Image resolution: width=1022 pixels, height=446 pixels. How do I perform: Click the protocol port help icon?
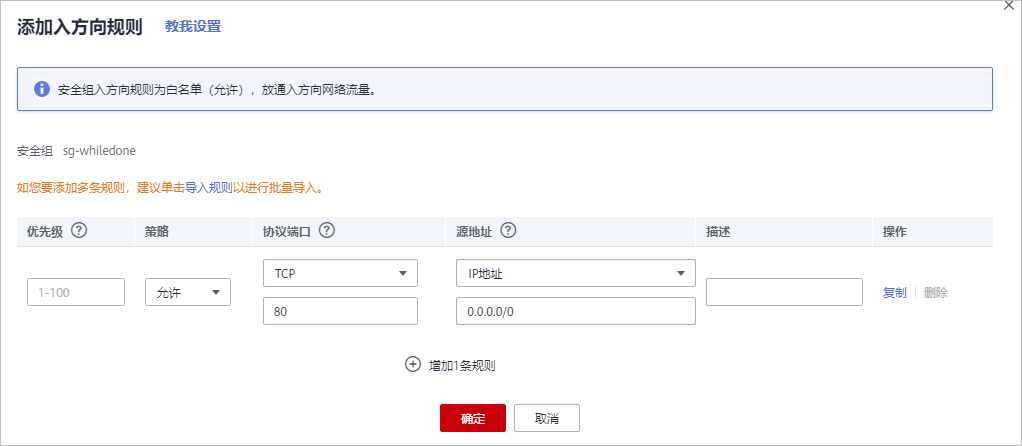326,231
